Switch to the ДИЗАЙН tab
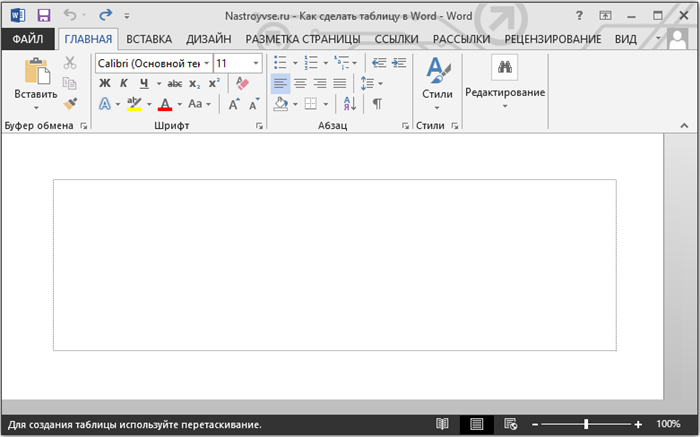Screen dimensions: 700x437 (208, 39)
